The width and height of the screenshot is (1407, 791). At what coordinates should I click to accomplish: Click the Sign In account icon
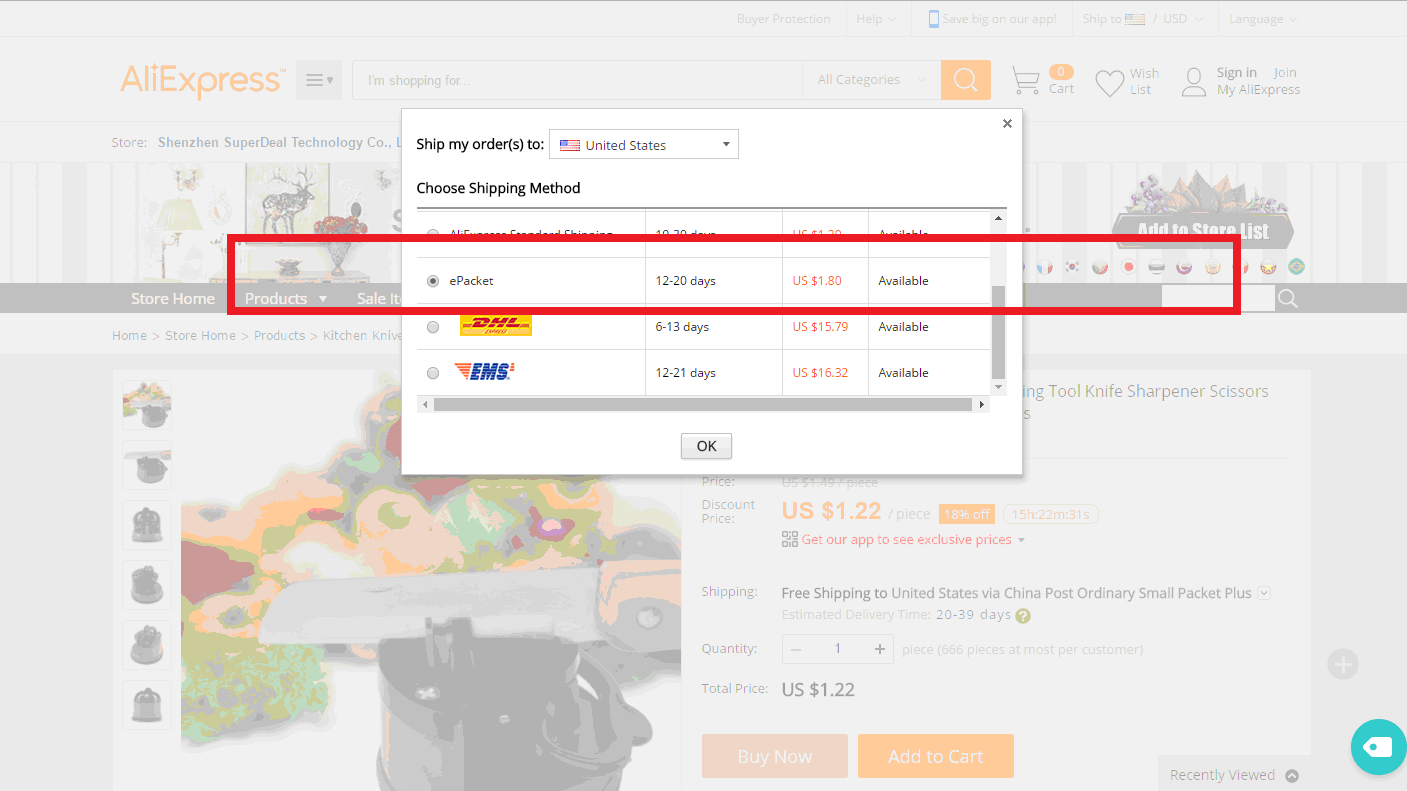(1192, 81)
